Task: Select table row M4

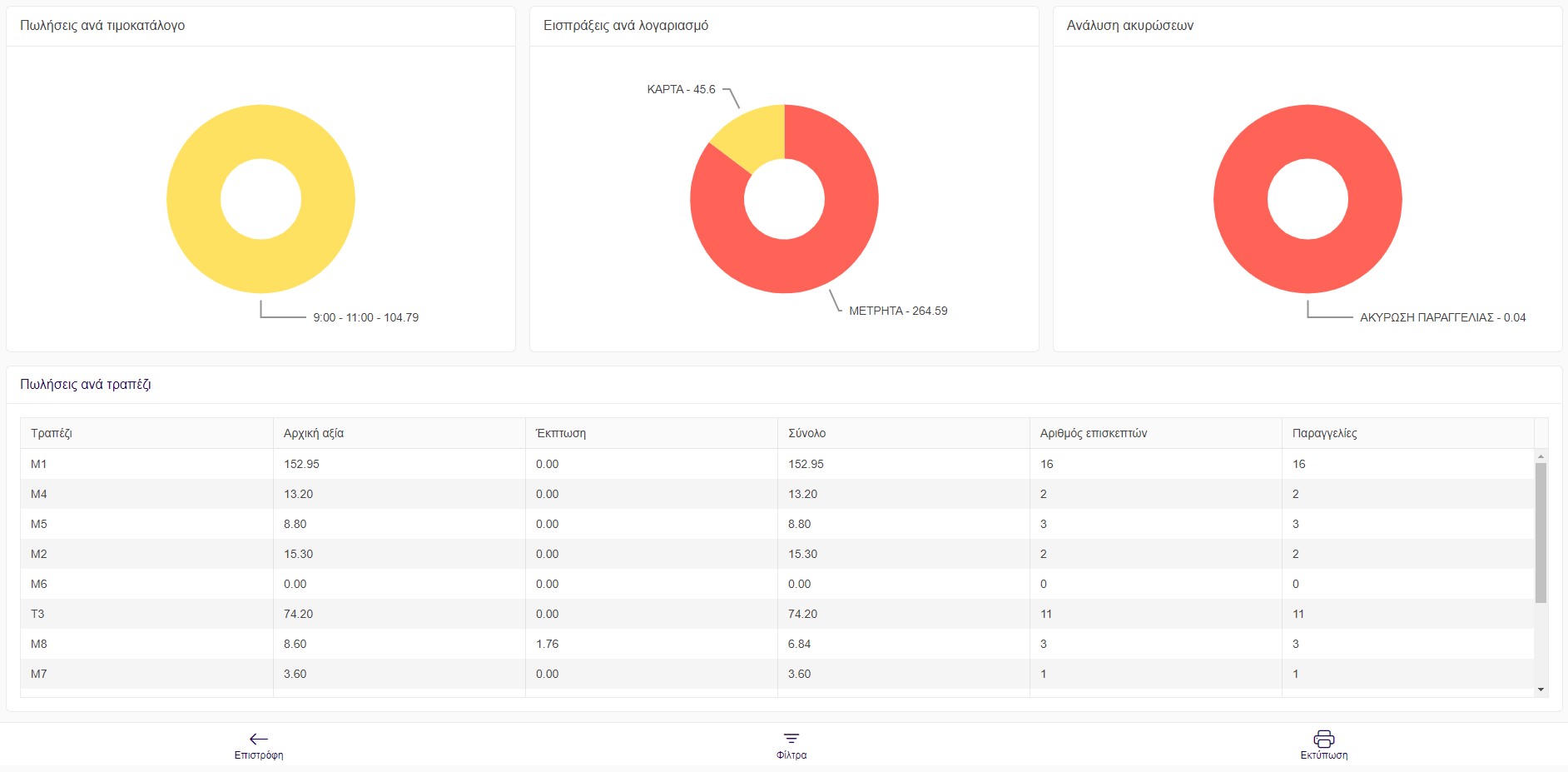Action: point(777,494)
